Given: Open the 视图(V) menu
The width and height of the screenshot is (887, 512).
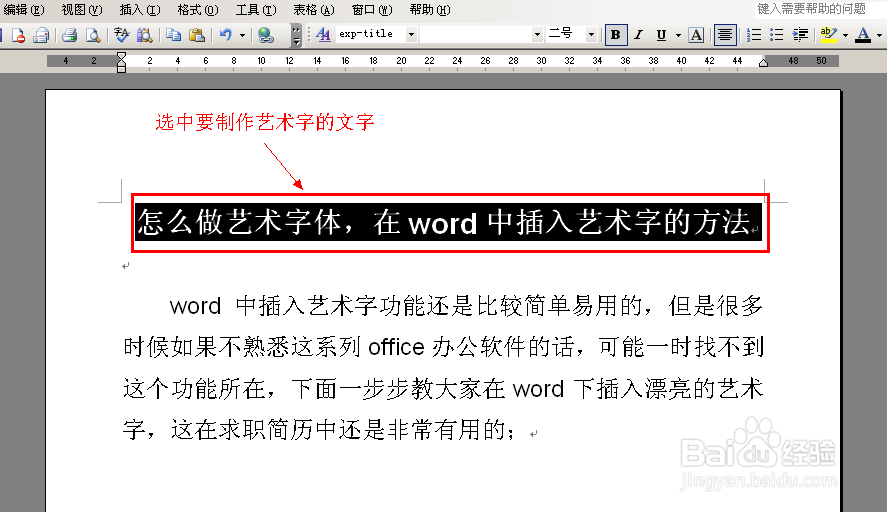Looking at the screenshot, I should click(81, 10).
